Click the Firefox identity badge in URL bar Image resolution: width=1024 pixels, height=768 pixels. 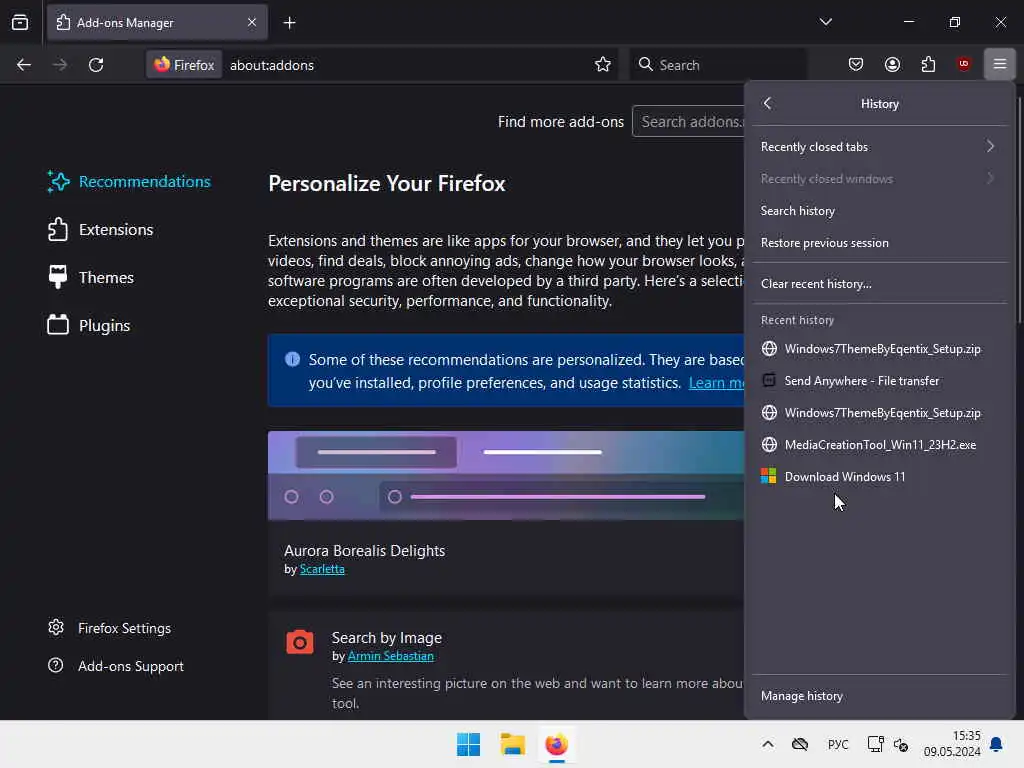pos(184,65)
